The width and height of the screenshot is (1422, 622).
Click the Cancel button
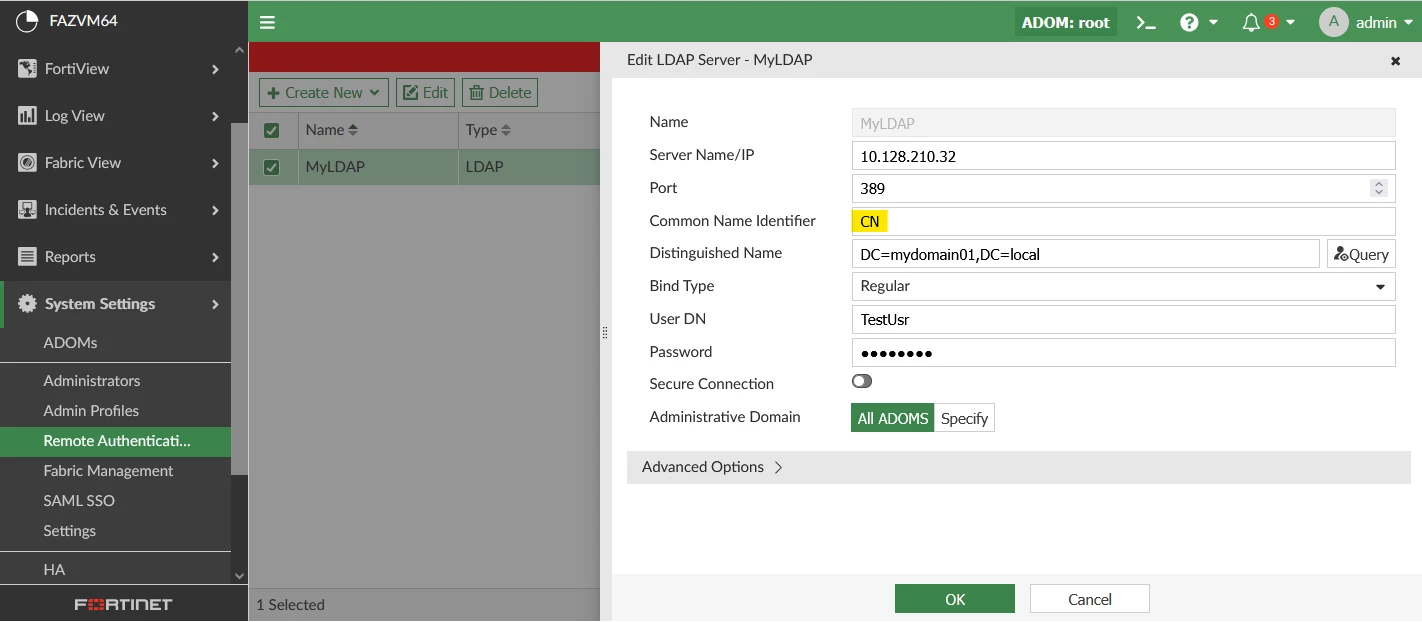pyautogui.click(x=1090, y=599)
